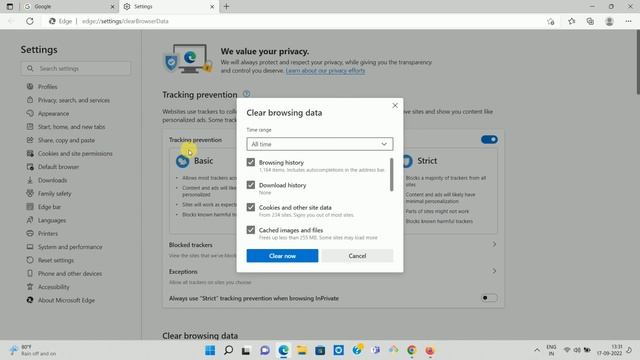
Task: Open Cookies and site permissions
Action: [75, 153]
